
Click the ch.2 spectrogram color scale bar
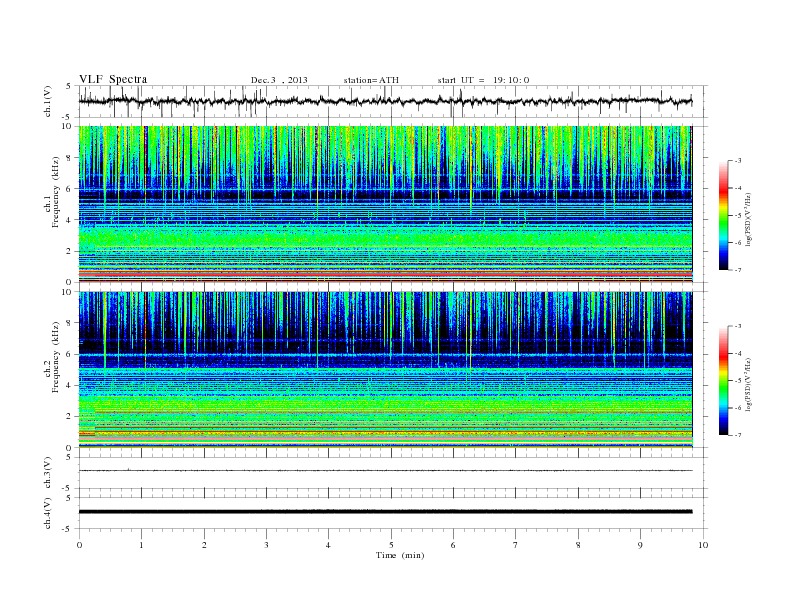(723, 381)
